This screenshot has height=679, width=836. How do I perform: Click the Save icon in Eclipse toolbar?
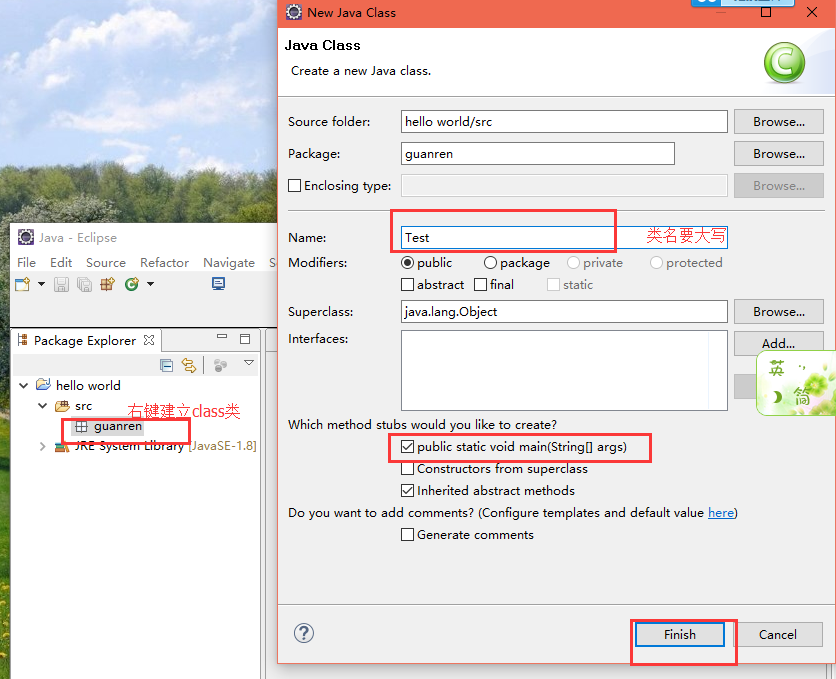(x=61, y=285)
